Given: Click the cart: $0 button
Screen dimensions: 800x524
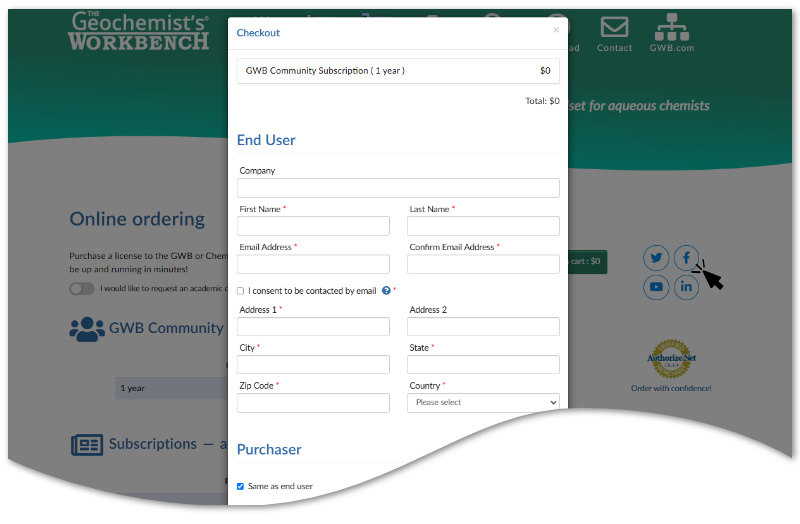Looking at the screenshot, I should [587, 262].
